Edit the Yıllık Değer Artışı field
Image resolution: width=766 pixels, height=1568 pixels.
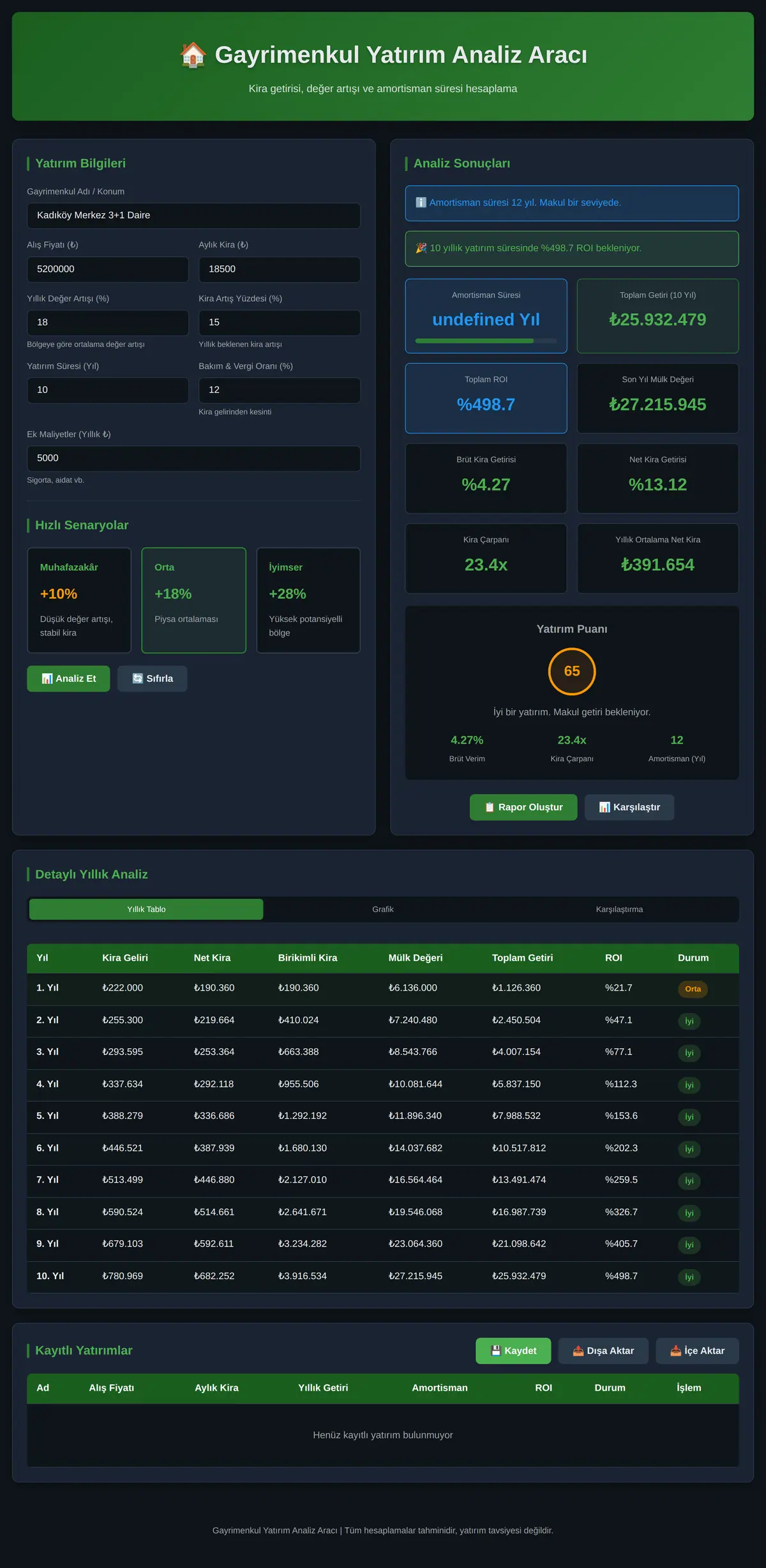108,323
